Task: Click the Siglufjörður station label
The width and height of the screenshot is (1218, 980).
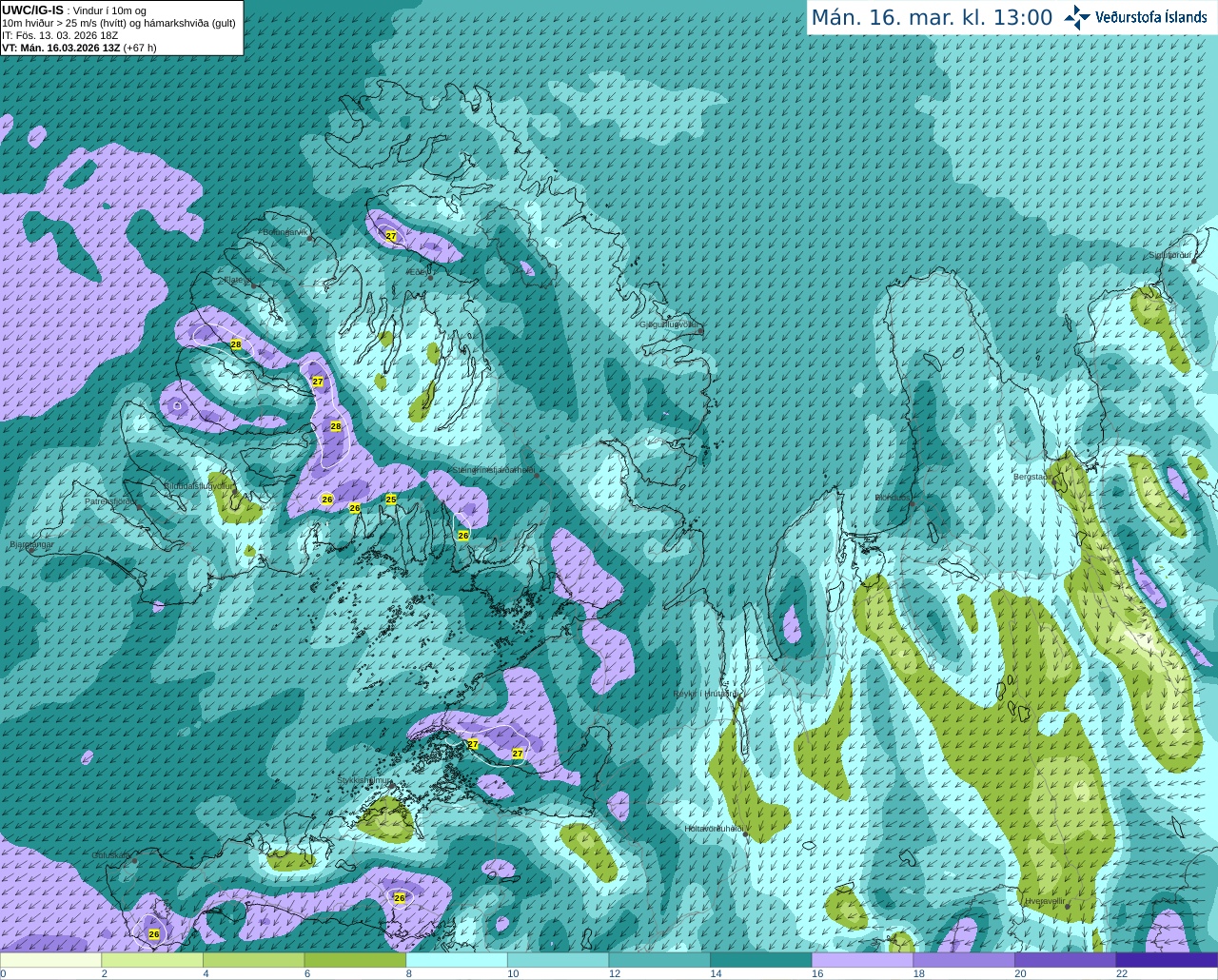Action: (1170, 255)
